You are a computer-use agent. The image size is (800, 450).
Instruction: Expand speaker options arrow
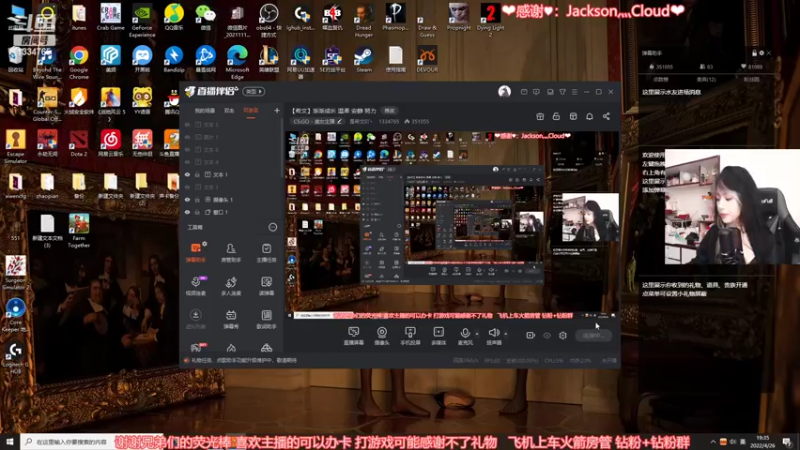(x=506, y=334)
